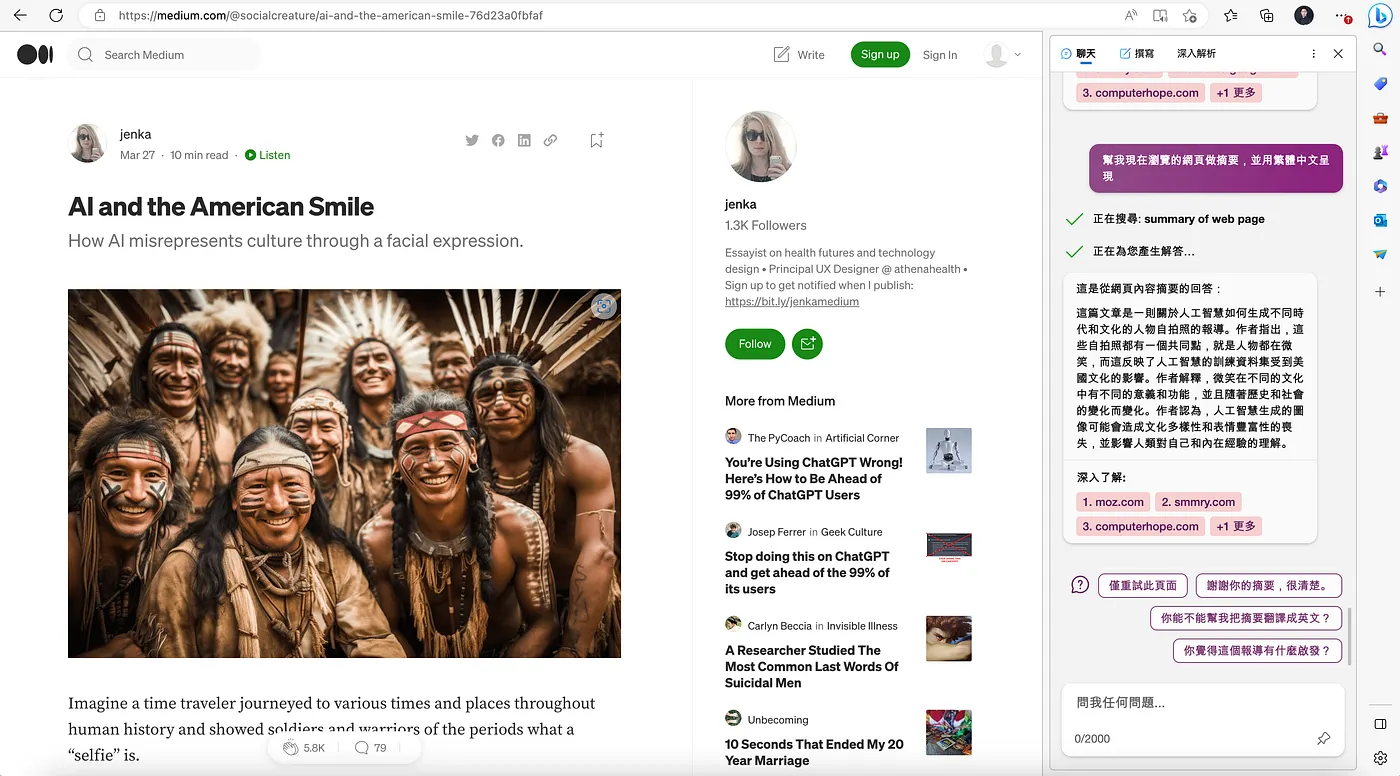Share article on Facebook icon
Image resolution: width=1400 pixels, height=776 pixels.
point(498,140)
